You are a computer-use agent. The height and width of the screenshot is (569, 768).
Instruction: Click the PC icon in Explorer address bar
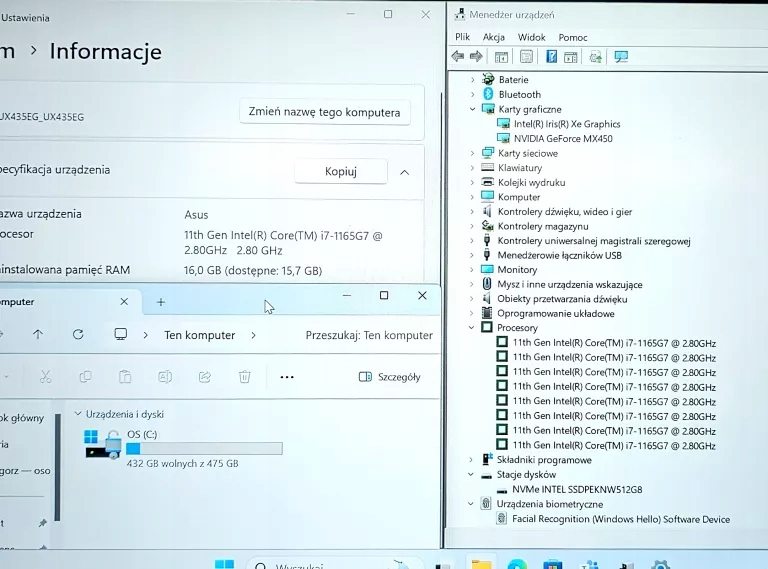click(120, 334)
